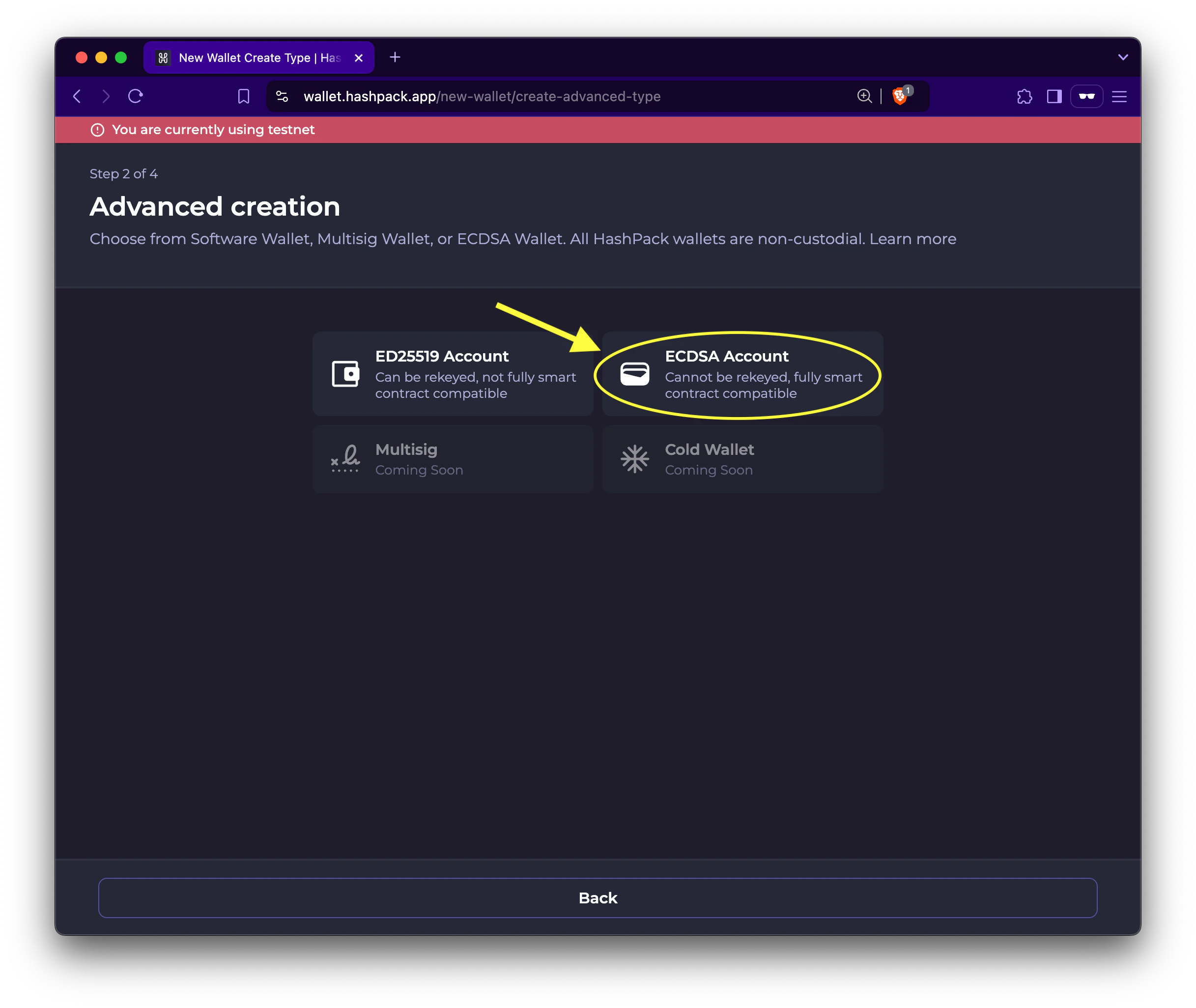This screenshot has height=1008, width=1196.
Task: Follow the Learn more link
Action: pyautogui.click(x=912, y=239)
